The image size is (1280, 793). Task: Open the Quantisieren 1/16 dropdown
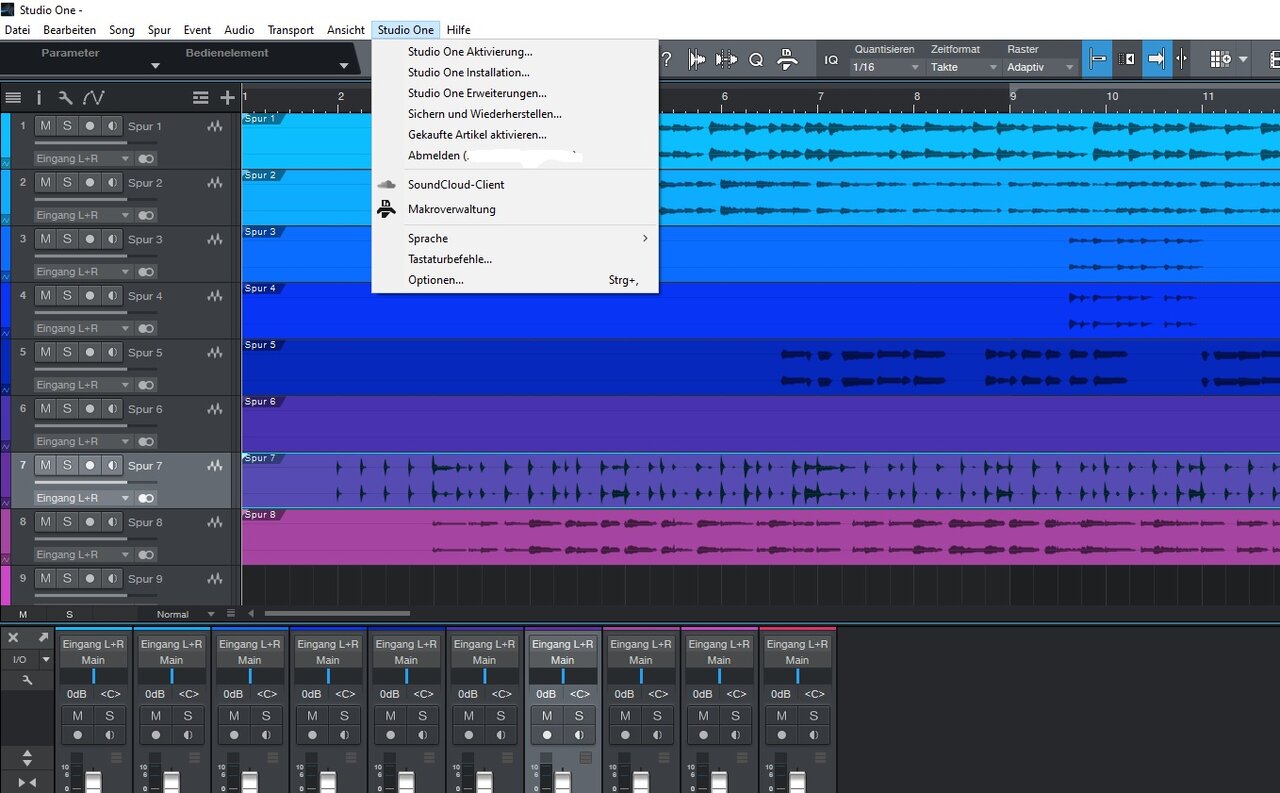[886, 67]
